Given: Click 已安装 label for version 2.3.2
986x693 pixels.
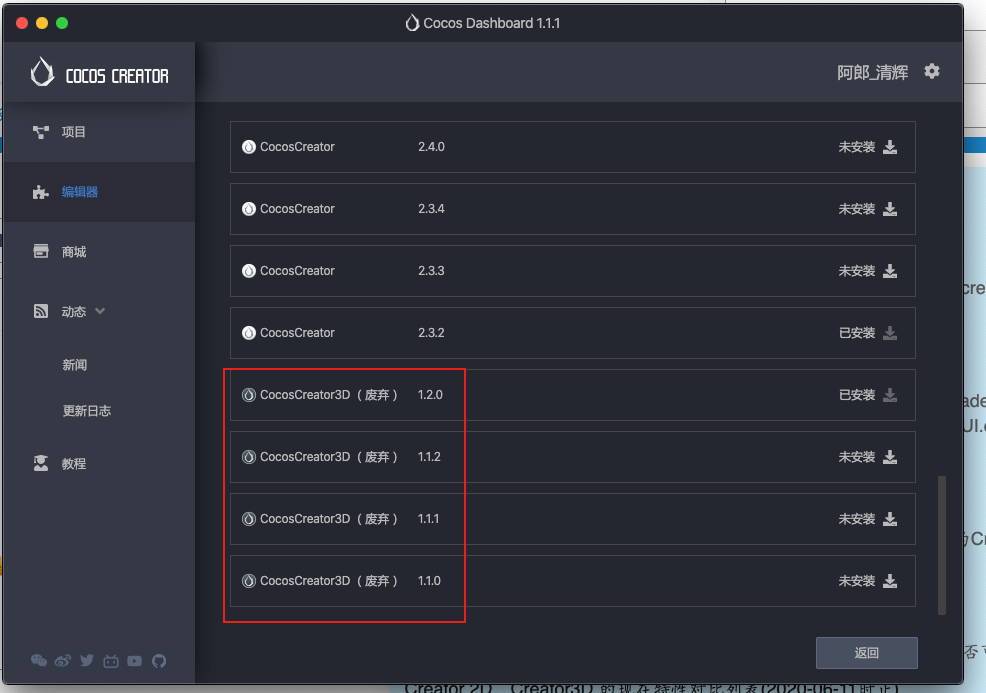Looking at the screenshot, I should [x=856, y=333].
